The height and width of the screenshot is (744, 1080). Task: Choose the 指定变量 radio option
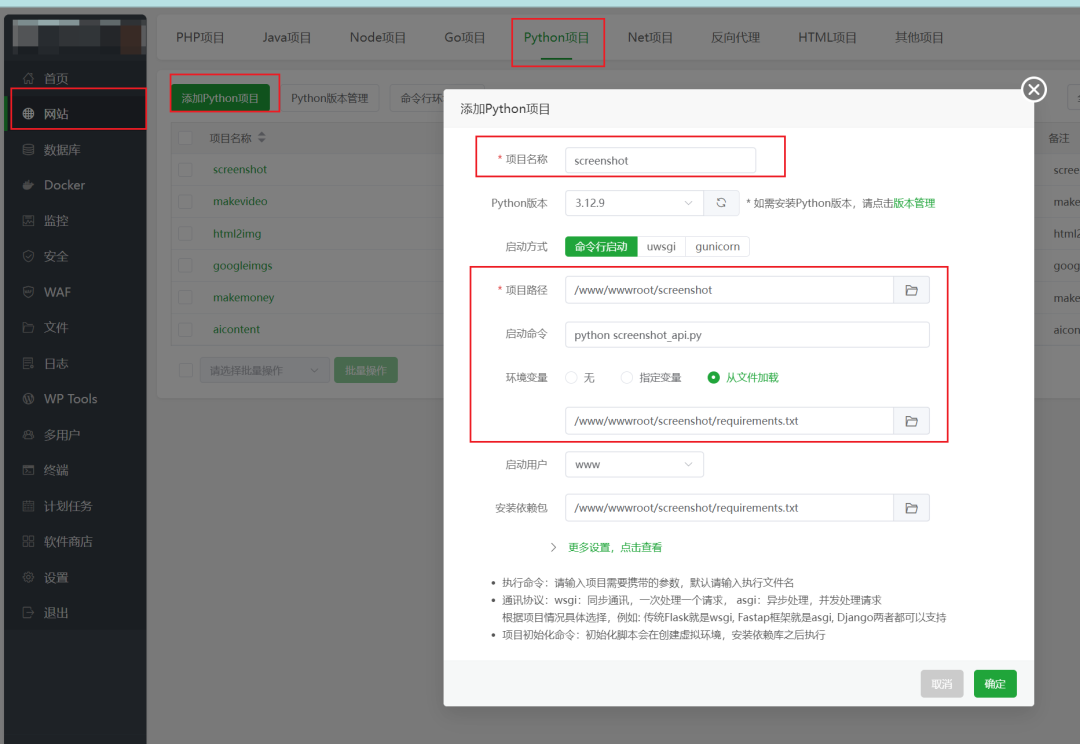pos(626,378)
